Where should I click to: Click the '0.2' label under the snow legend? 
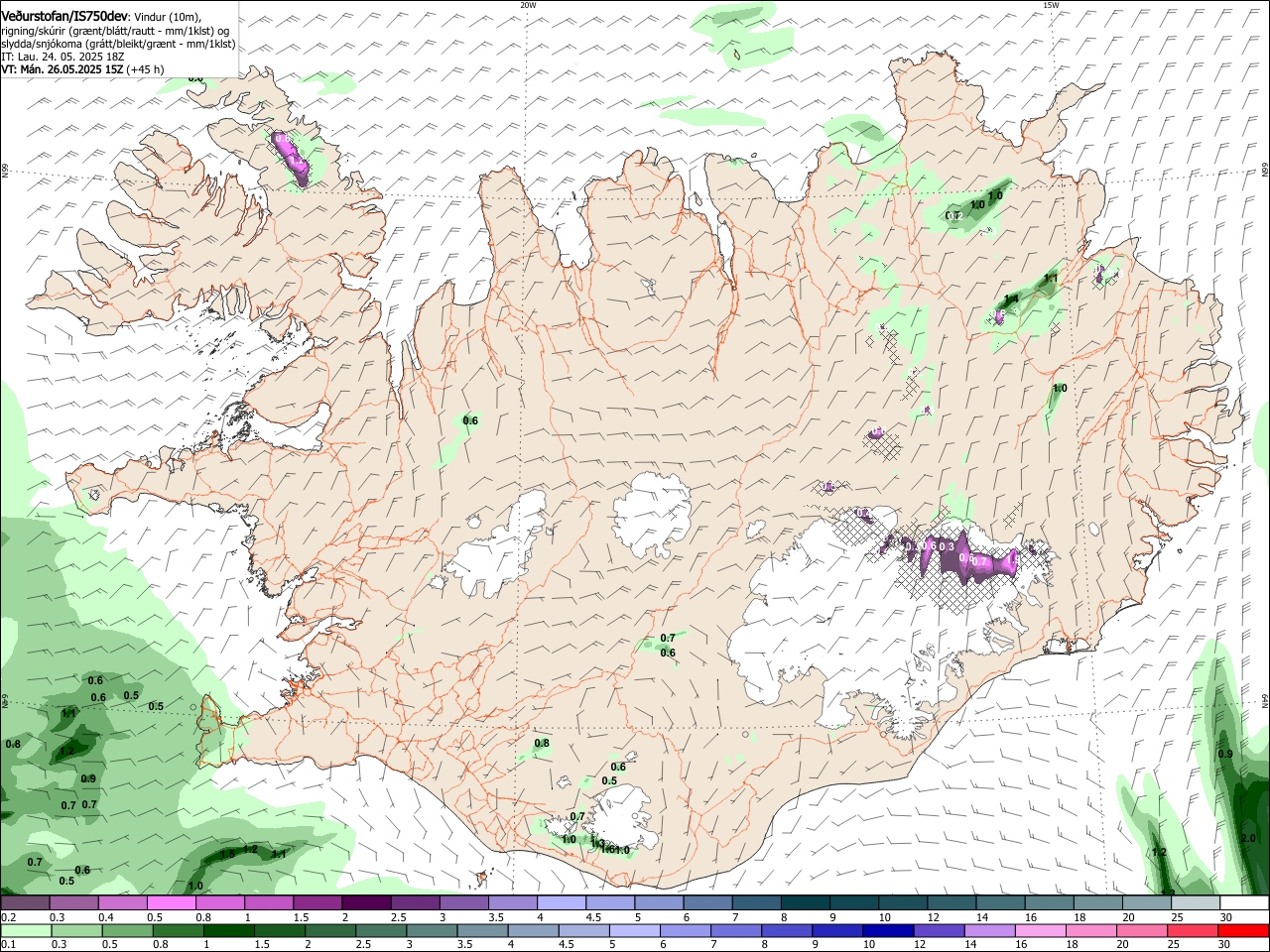click(7, 917)
